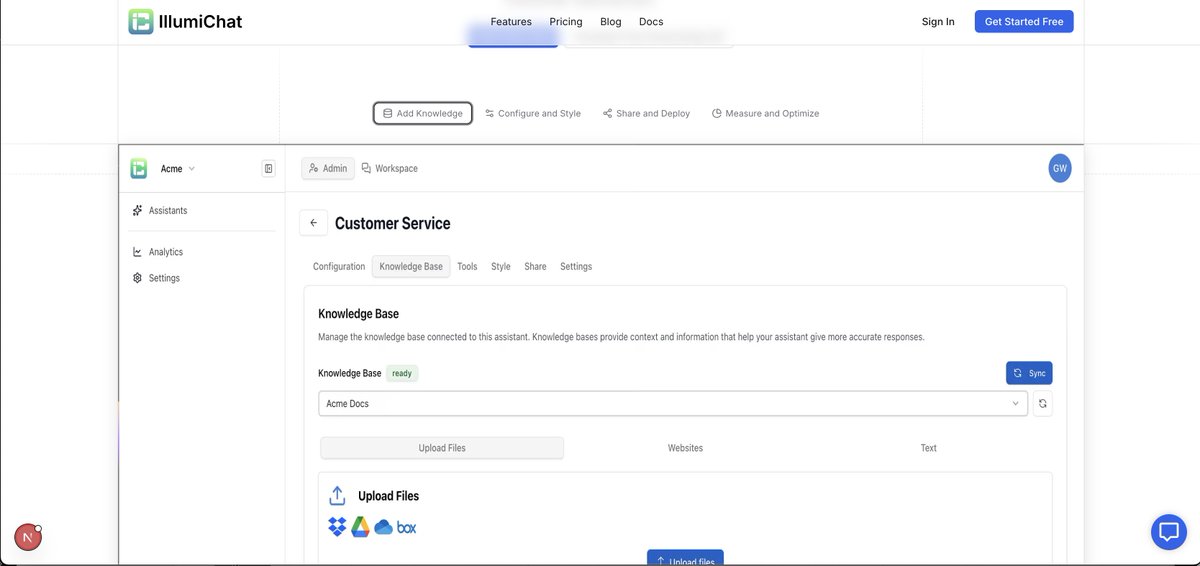The height and width of the screenshot is (566, 1200).
Task: Open the chat widget bubble
Action: point(1168,532)
